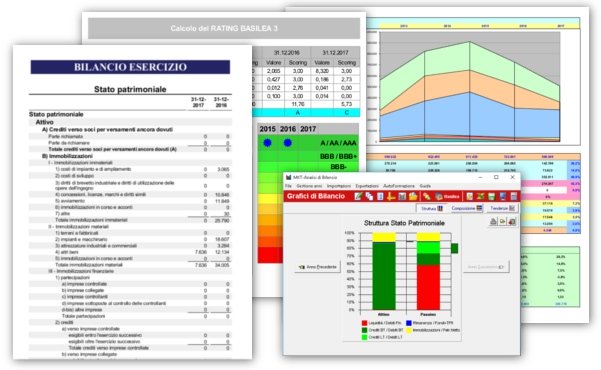
Task: Click the cyan C rating cell for 2017
Action: pos(347,112)
